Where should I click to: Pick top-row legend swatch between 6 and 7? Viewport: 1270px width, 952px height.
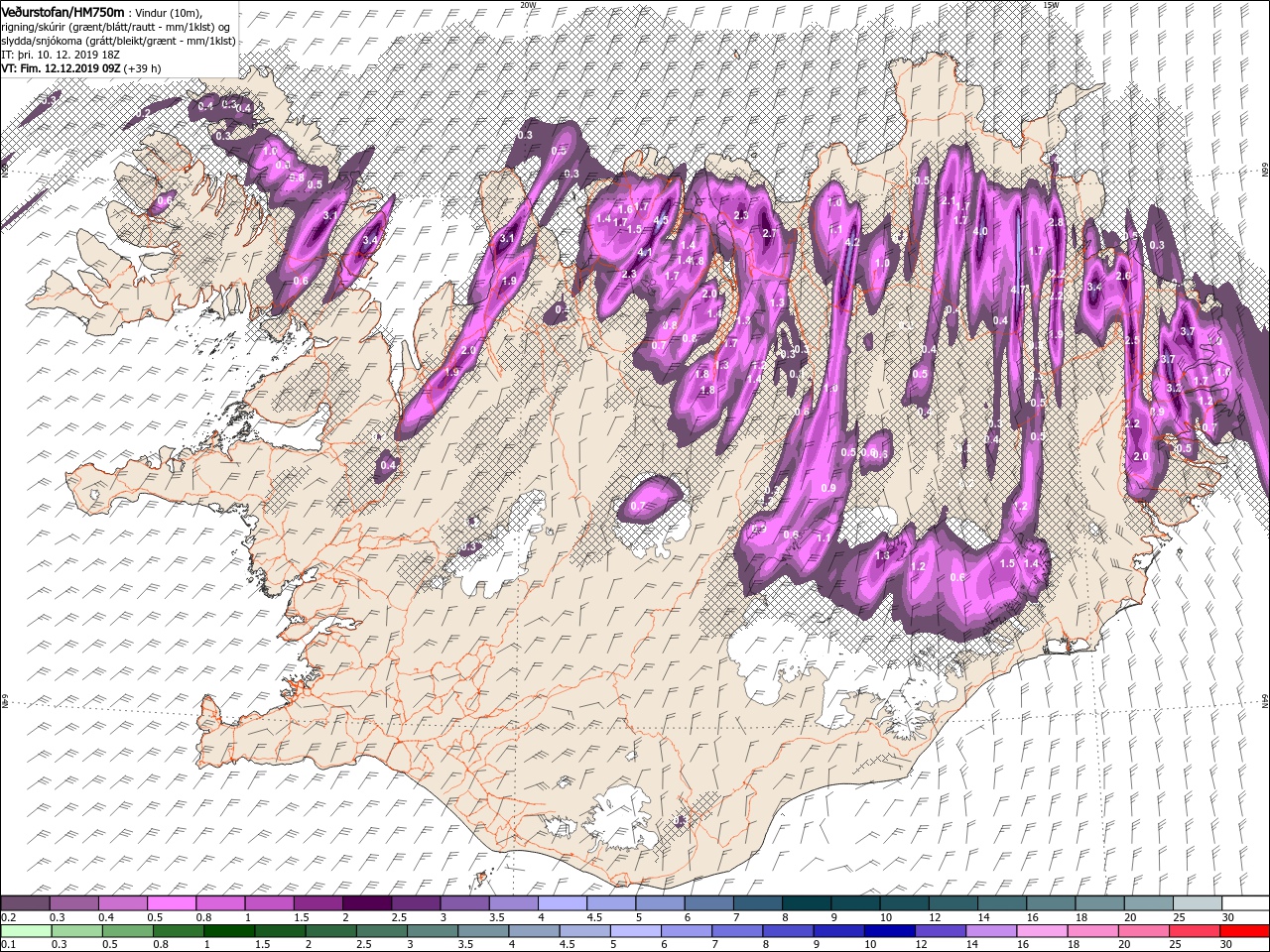coord(708,903)
